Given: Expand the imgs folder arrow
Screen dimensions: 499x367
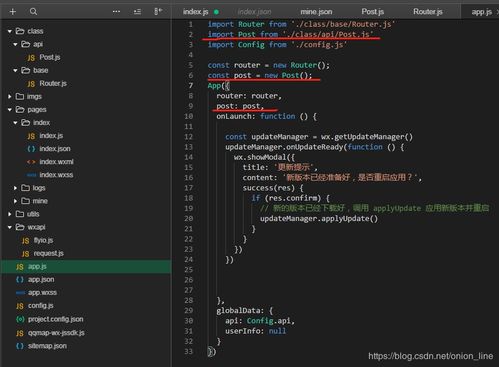Looking at the screenshot, I should click(10, 97).
